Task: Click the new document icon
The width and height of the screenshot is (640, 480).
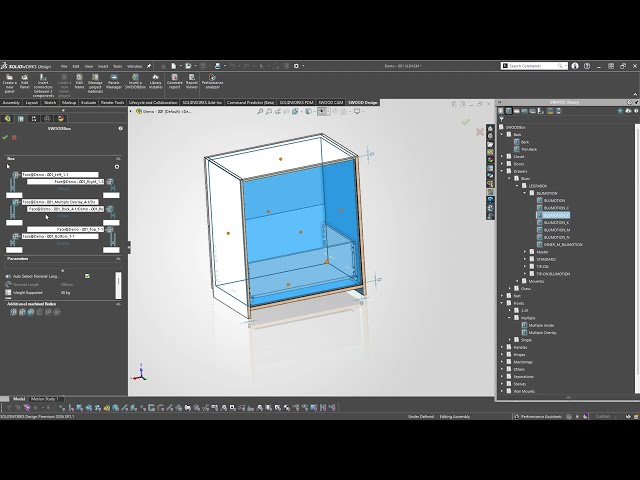Action: (173, 66)
